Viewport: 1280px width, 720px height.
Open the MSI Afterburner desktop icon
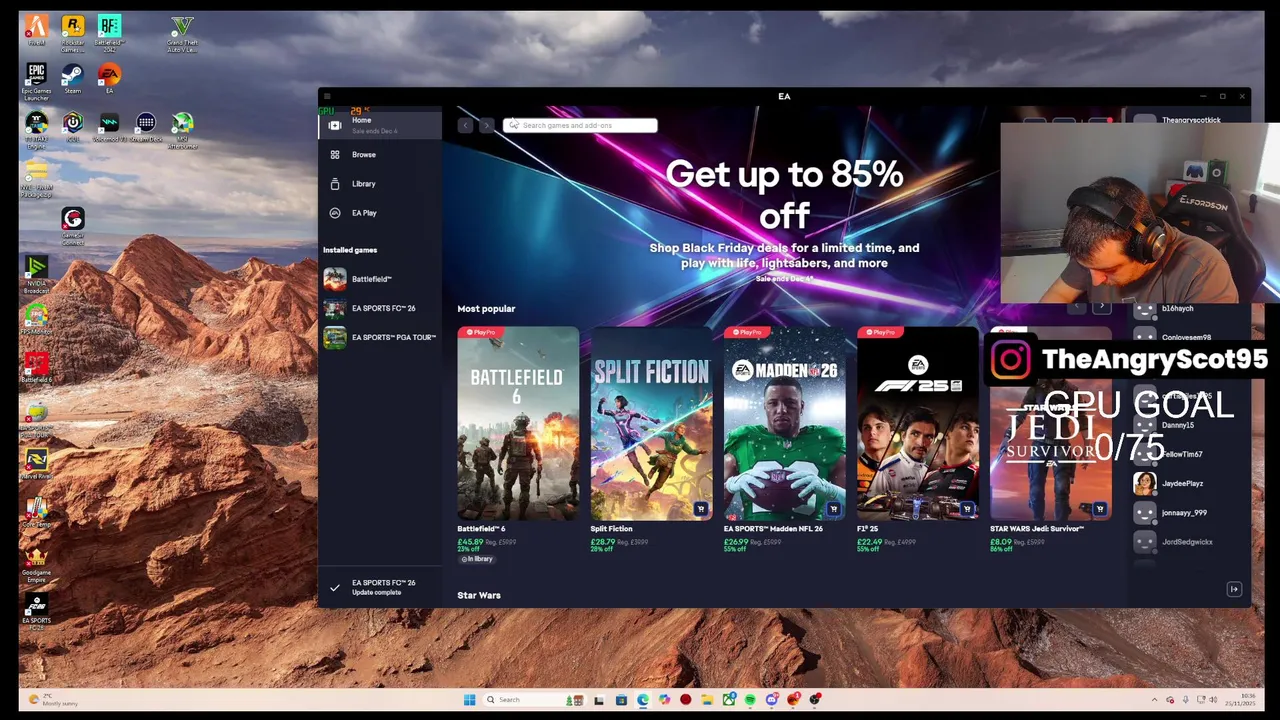(182, 130)
